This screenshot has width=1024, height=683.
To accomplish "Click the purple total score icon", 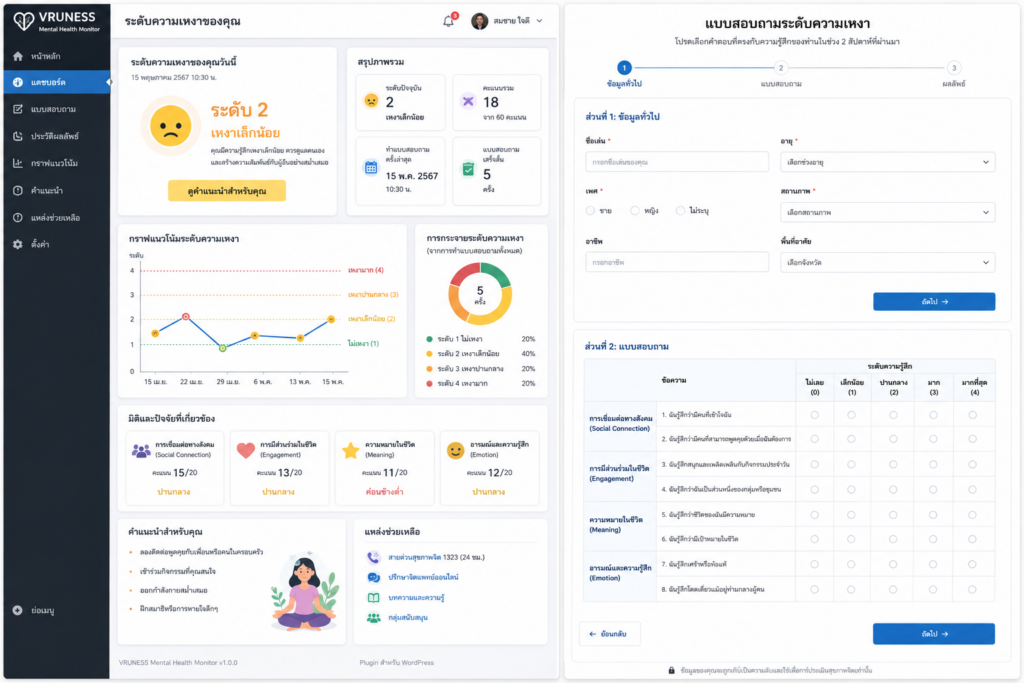I will click(x=468, y=101).
